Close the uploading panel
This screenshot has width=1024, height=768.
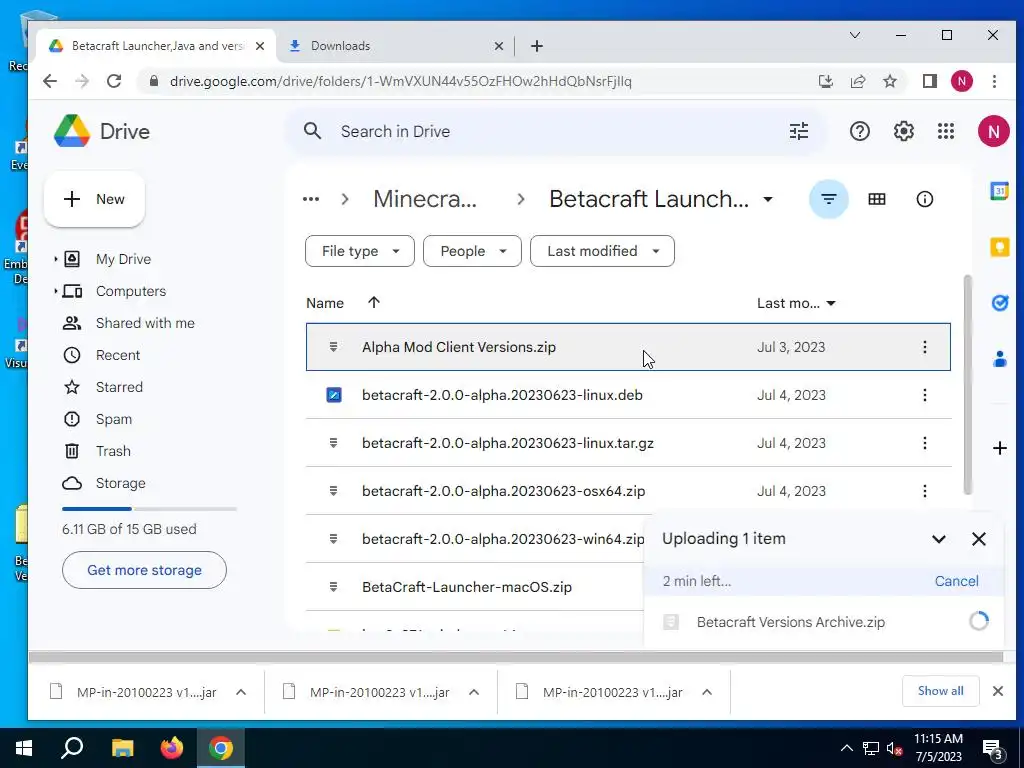pyautogui.click(x=978, y=539)
